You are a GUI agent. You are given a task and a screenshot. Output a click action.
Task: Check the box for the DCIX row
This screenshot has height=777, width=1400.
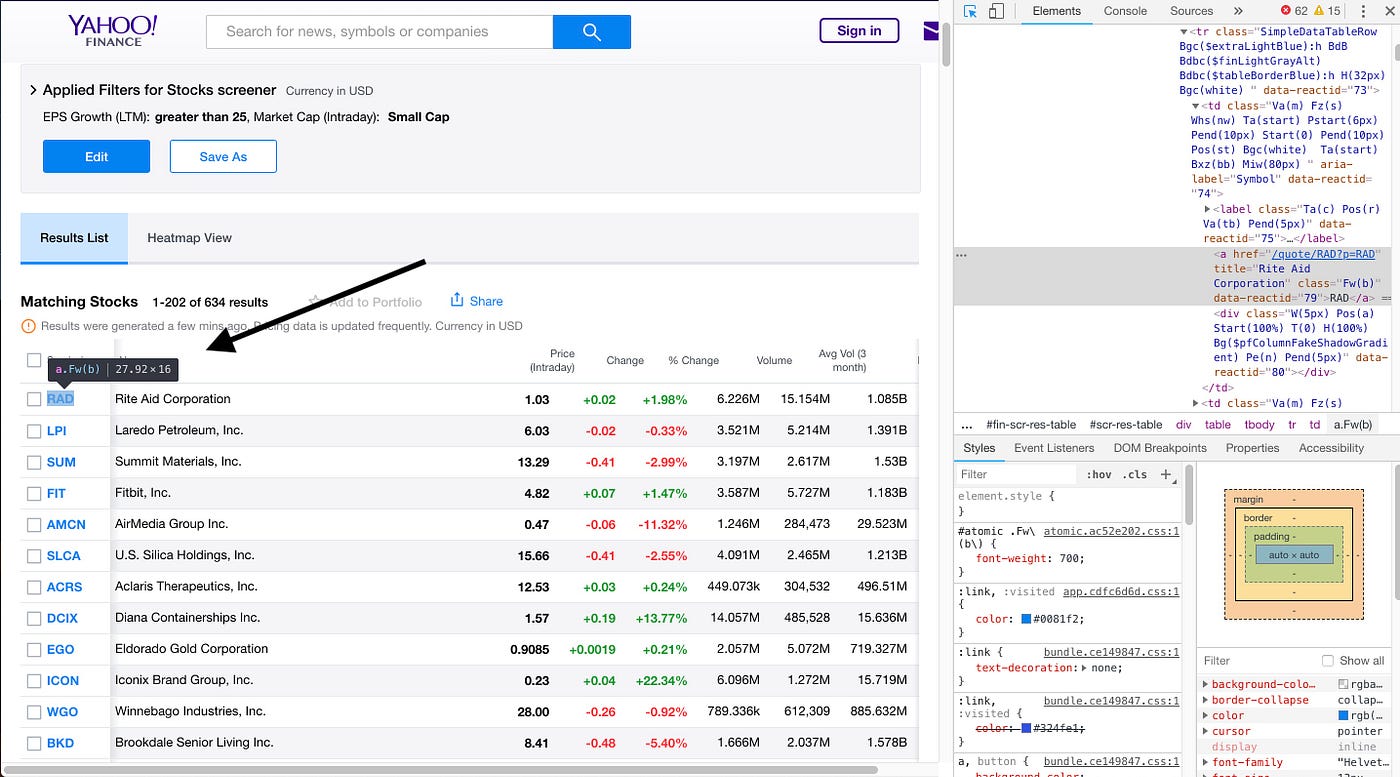tap(34, 618)
